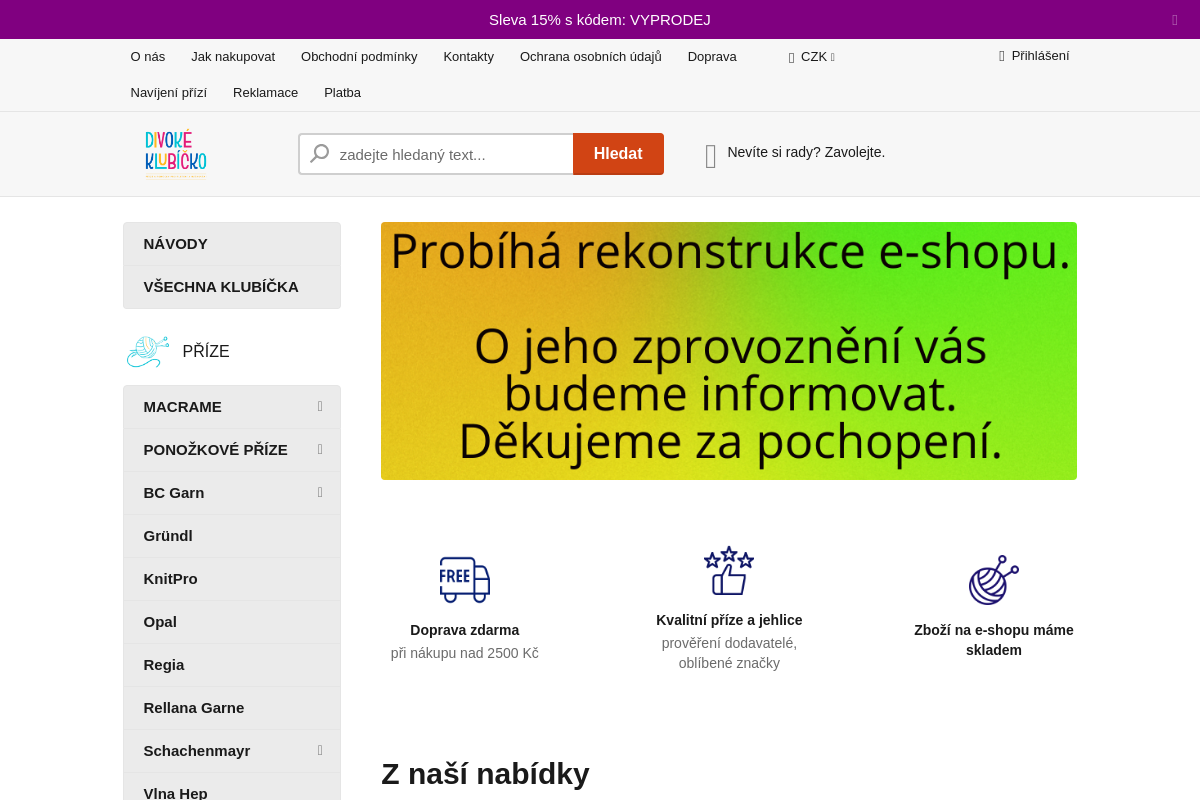This screenshot has width=1200, height=800.
Task: Open the PŘÍZE section link
Action: tap(206, 352)
